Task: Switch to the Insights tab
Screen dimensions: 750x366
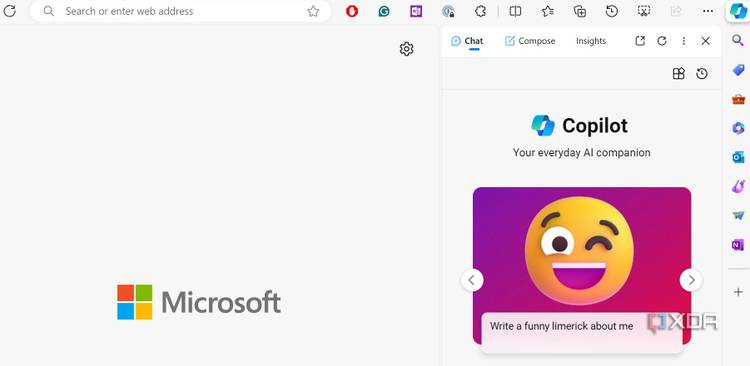Action: (591, 41)
